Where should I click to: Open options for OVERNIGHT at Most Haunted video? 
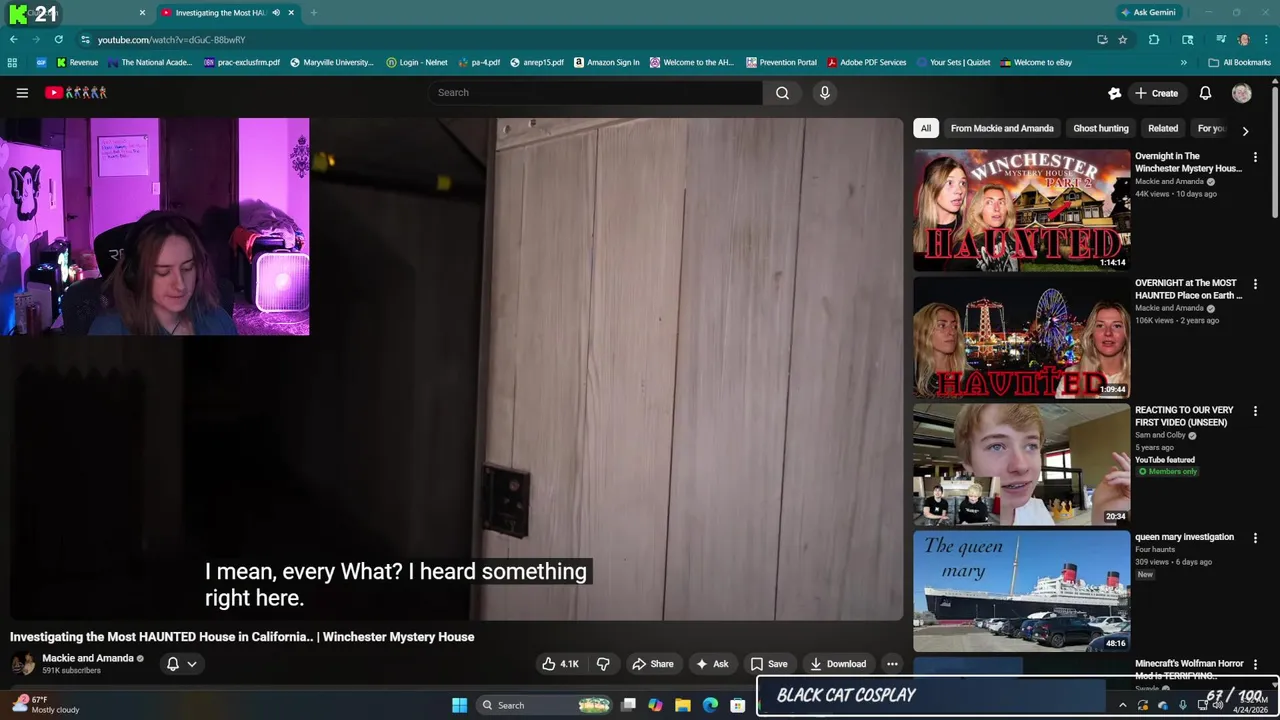click(x=1255, y=284)
